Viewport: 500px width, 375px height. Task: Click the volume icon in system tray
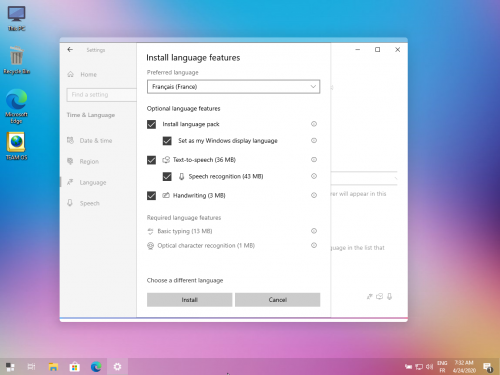(429, 367)
